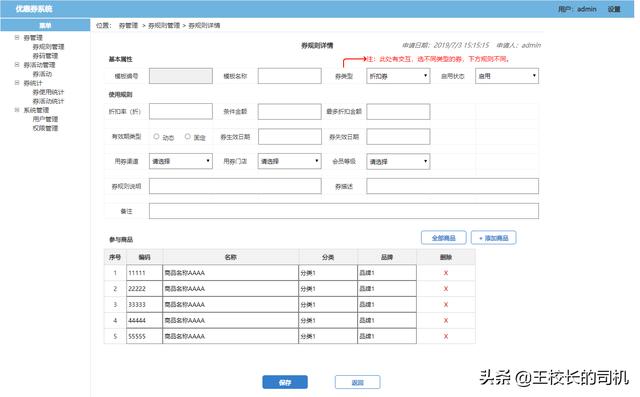
Task: Click the 优惠券系统 title
Action: click(34, 9)
